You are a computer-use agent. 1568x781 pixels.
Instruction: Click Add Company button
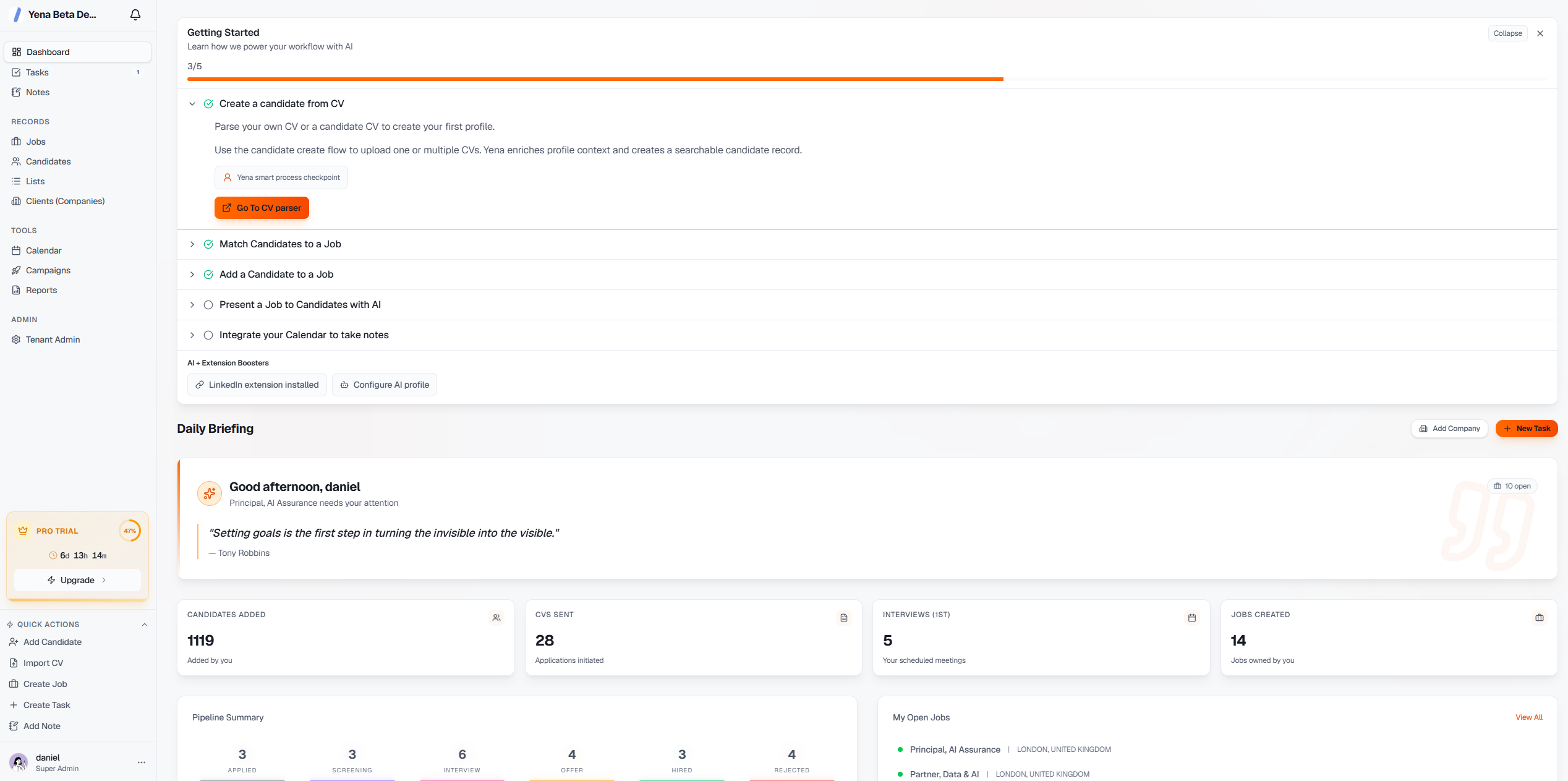[x=1449, y=429]
